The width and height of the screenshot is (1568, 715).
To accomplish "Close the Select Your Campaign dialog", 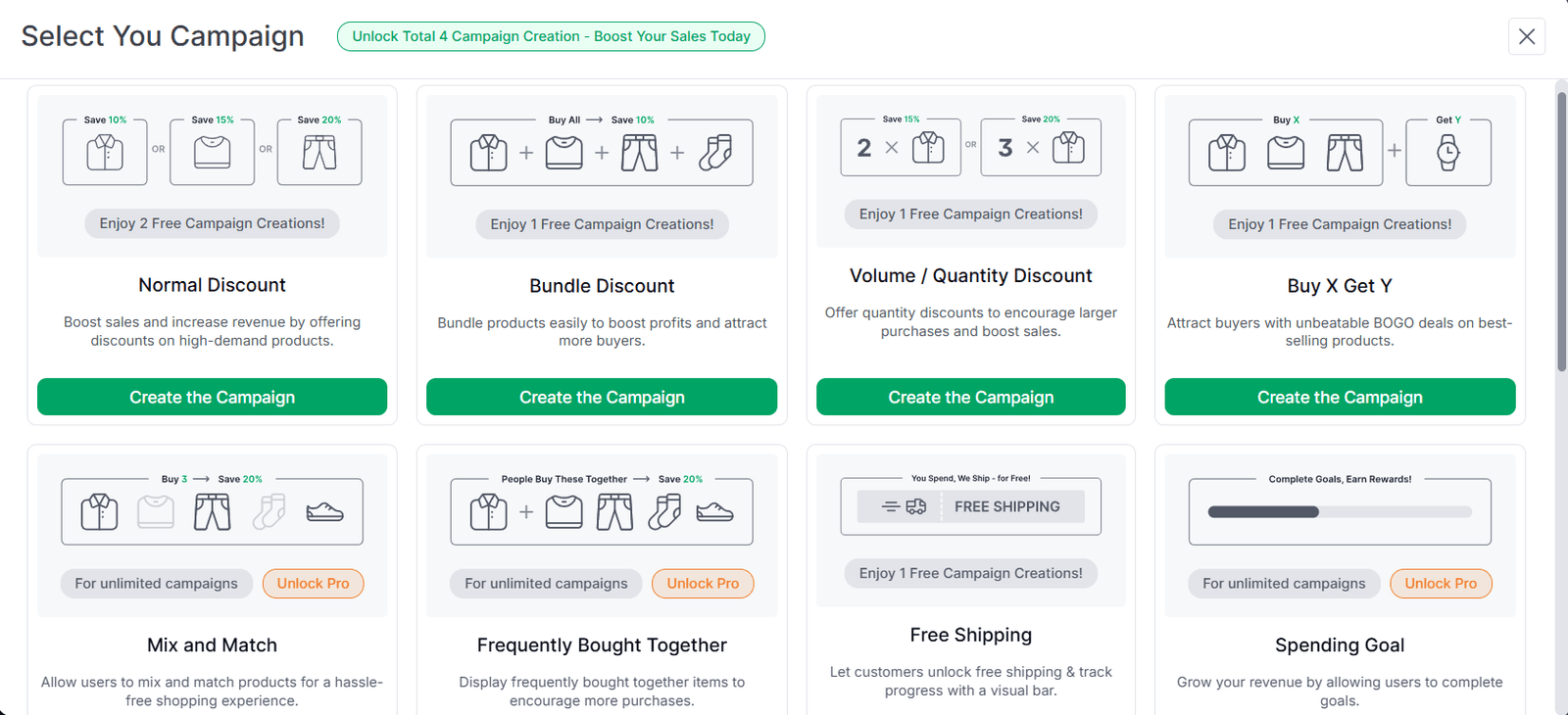I will (1526, 36).
